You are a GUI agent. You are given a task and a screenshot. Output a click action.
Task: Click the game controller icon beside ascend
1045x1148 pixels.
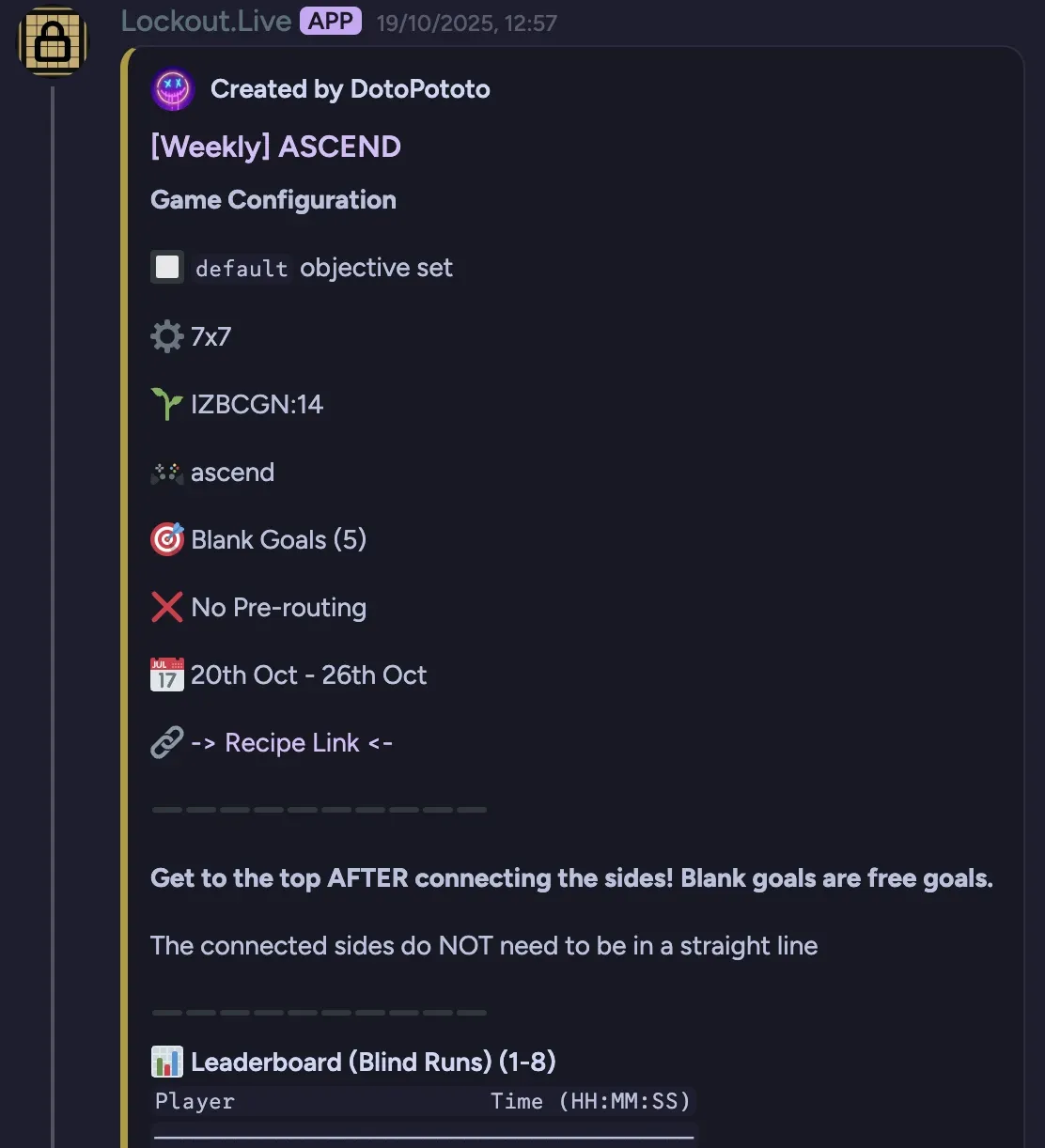click(x=166, y=473)
